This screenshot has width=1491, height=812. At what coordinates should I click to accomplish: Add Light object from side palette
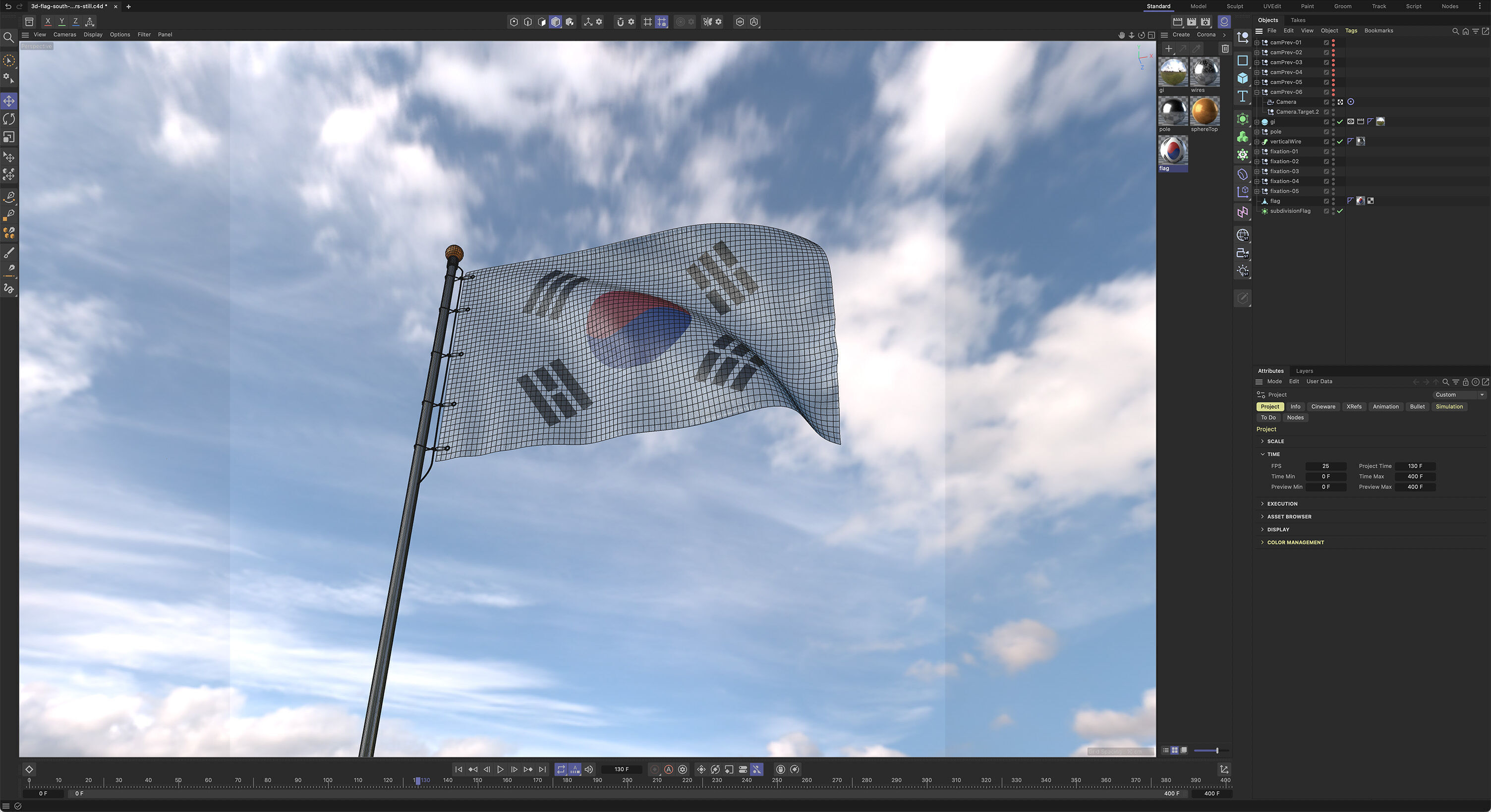[x=1243, y=271]
